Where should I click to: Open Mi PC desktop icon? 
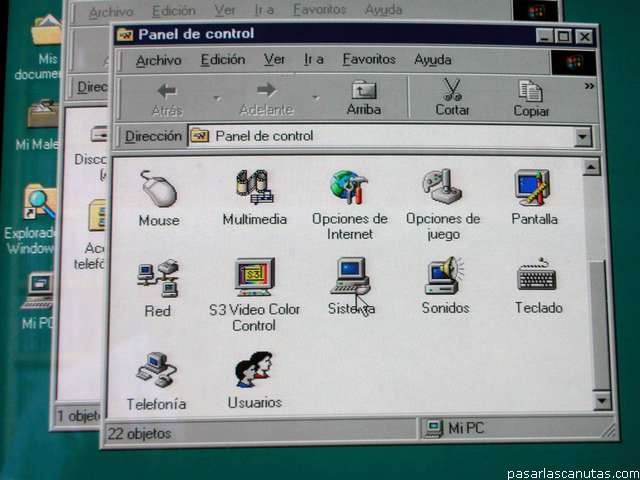(x=40, y=297)
